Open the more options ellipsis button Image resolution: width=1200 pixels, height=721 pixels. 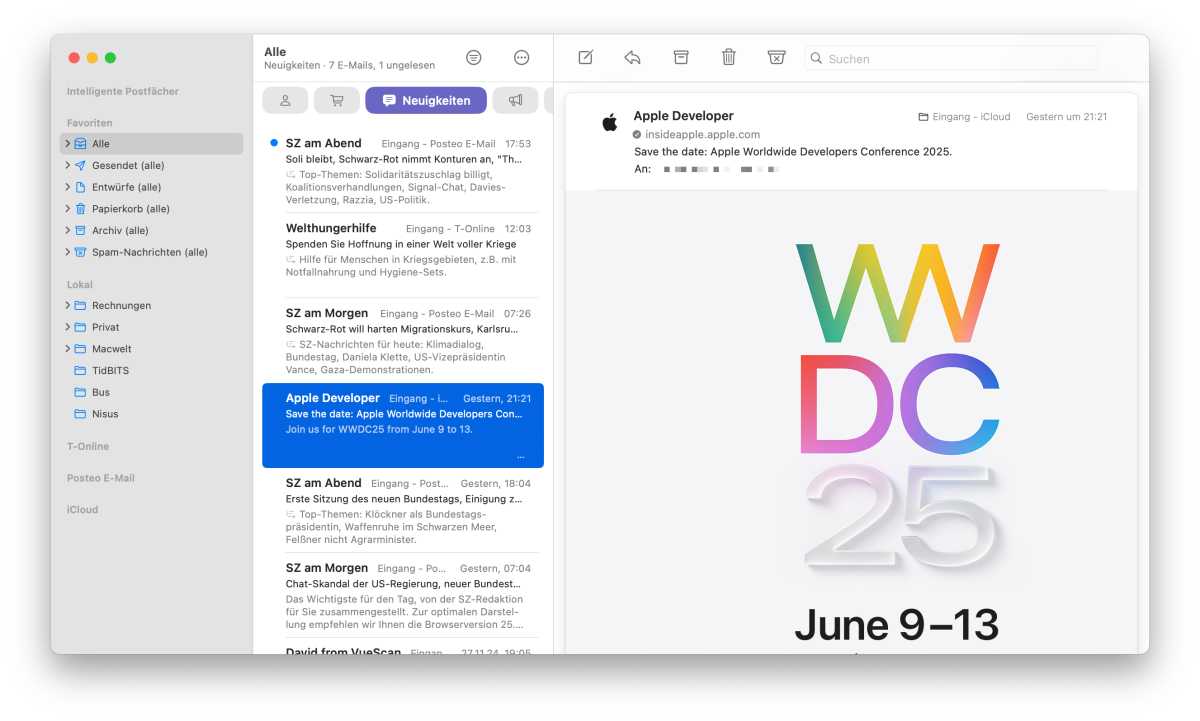click(x=521, y=58)
